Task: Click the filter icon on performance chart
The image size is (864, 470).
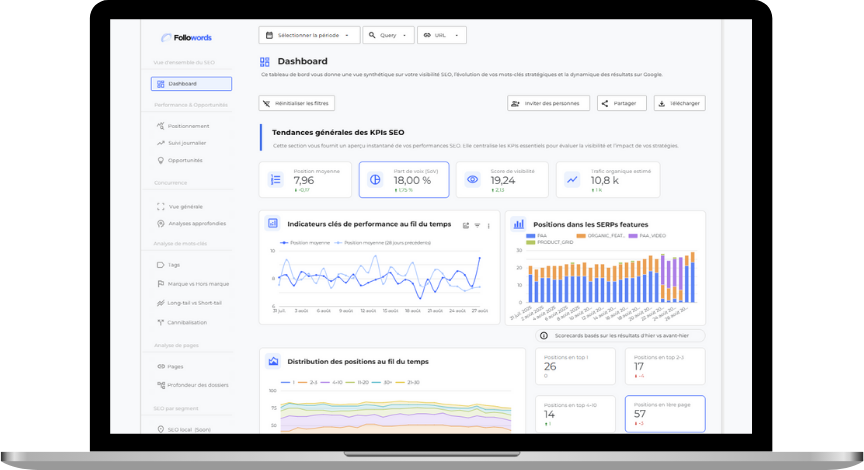Action: [x=477, y=225]
